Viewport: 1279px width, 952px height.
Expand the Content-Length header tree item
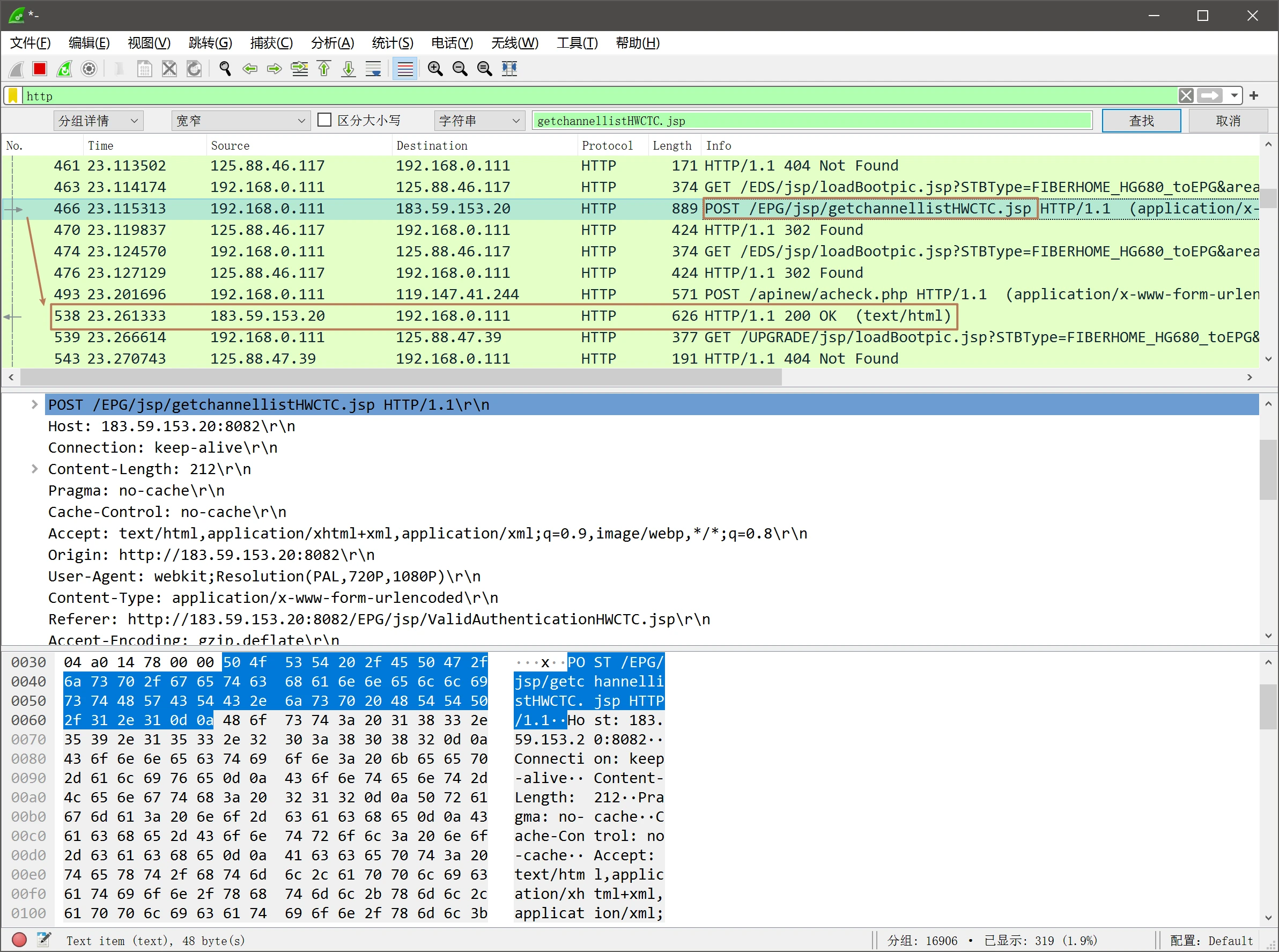[x=34, y=469]
